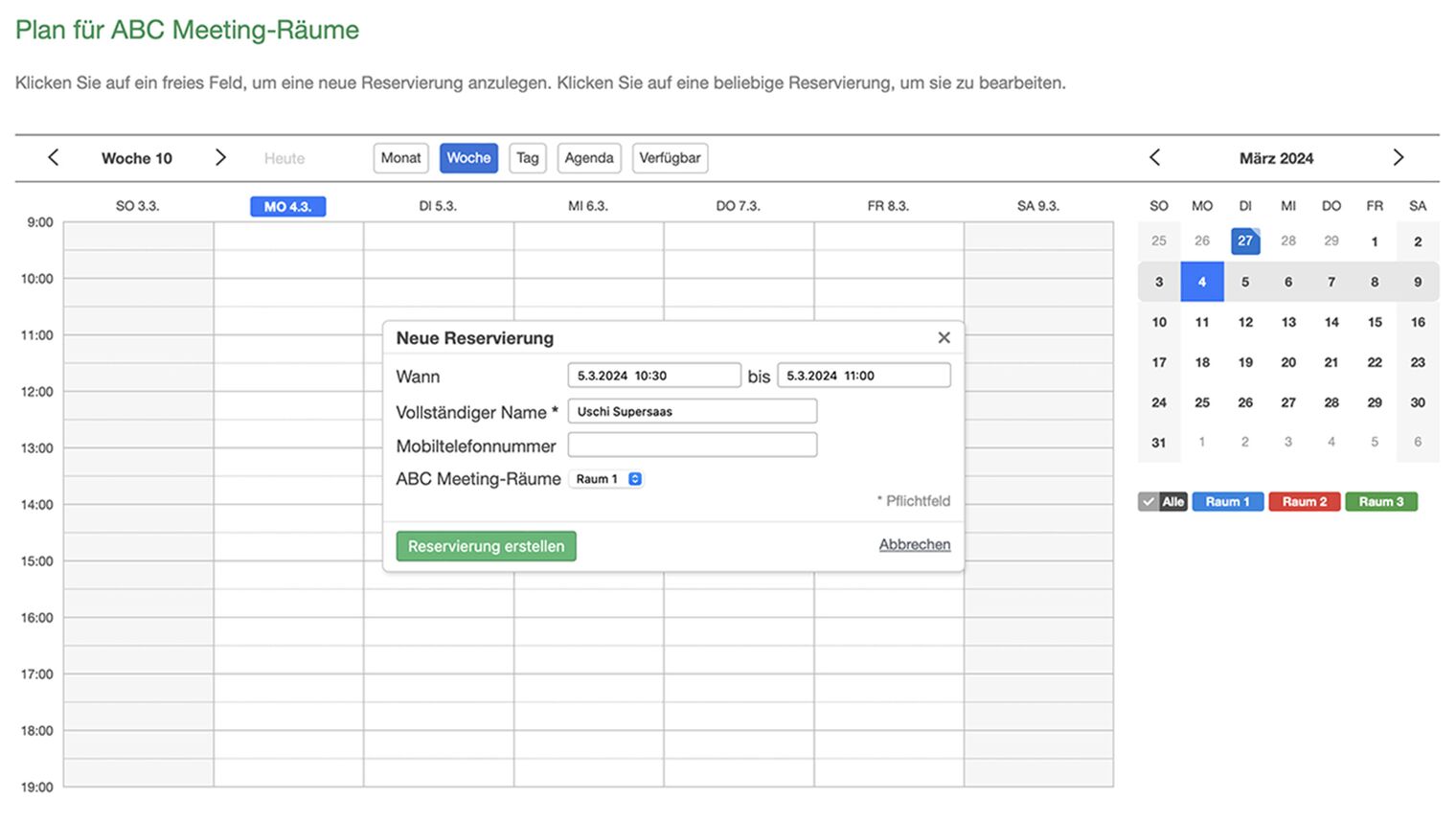Click Reservierung erstellen button

click(x=486, y=546)
